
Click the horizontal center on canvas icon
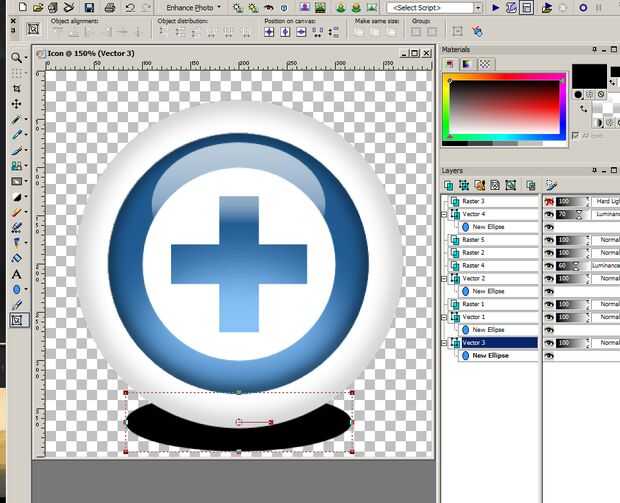tap(285, 32)
